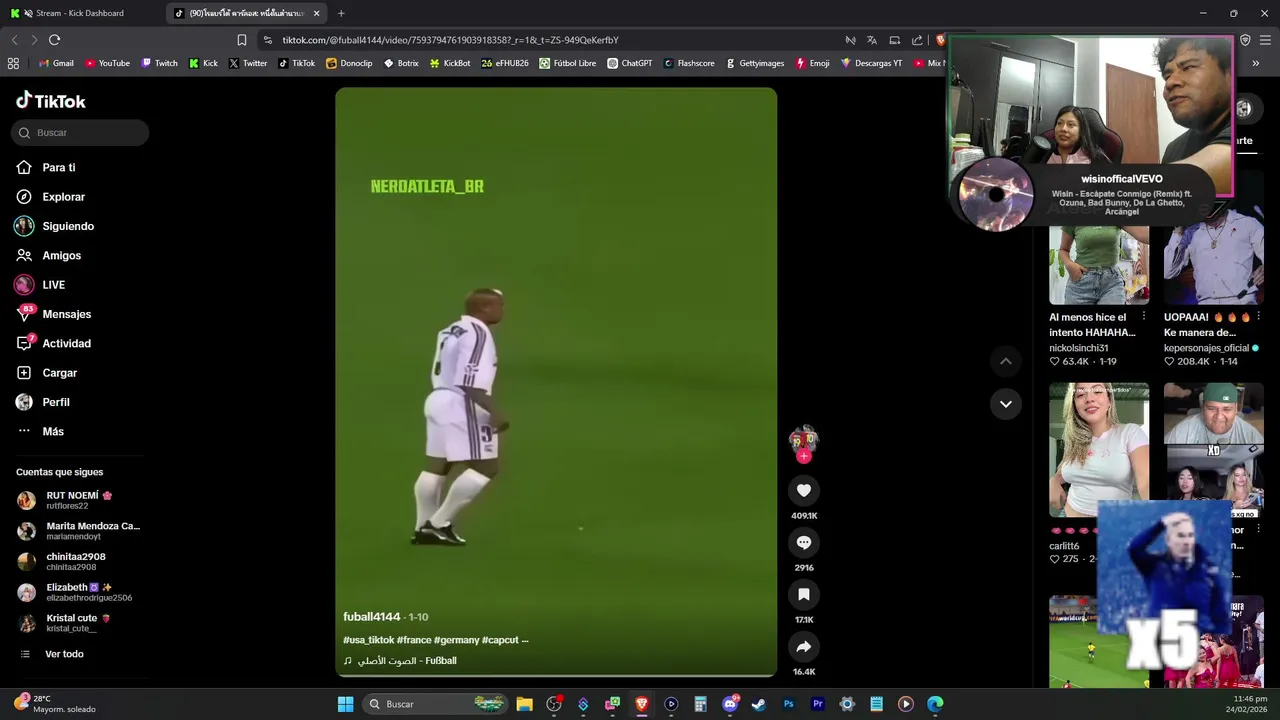Click the TikTok logo

pos(51,101)
